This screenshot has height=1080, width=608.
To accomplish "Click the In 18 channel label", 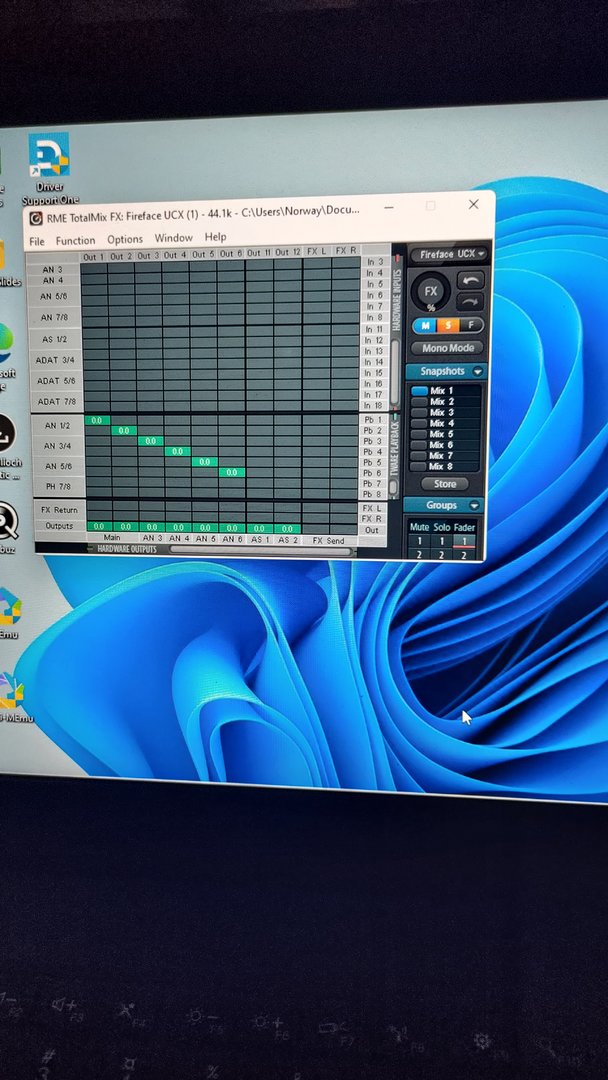I will 374,406.
